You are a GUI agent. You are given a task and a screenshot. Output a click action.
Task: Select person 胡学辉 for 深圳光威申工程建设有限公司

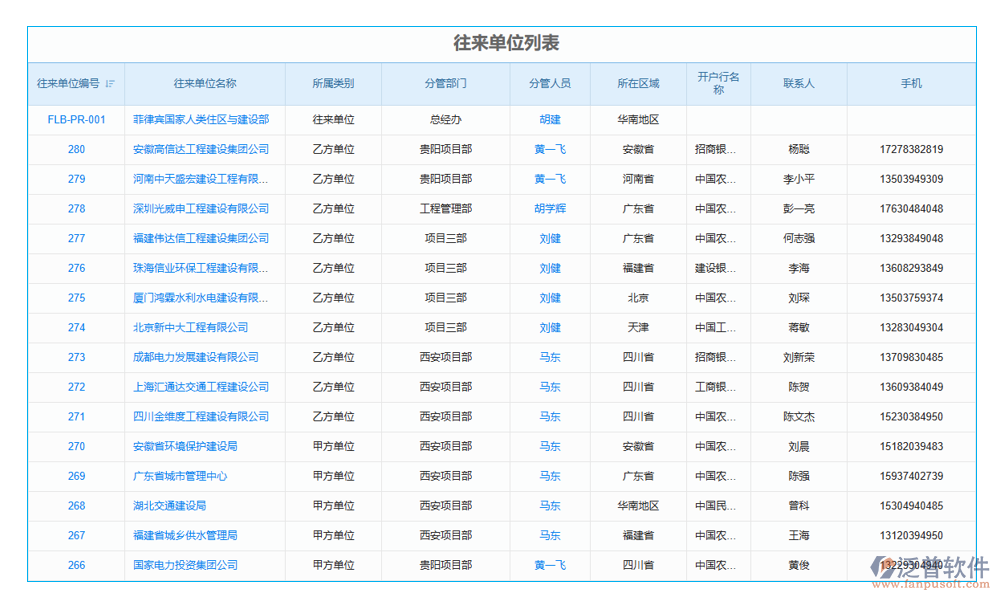click(548, 209)
